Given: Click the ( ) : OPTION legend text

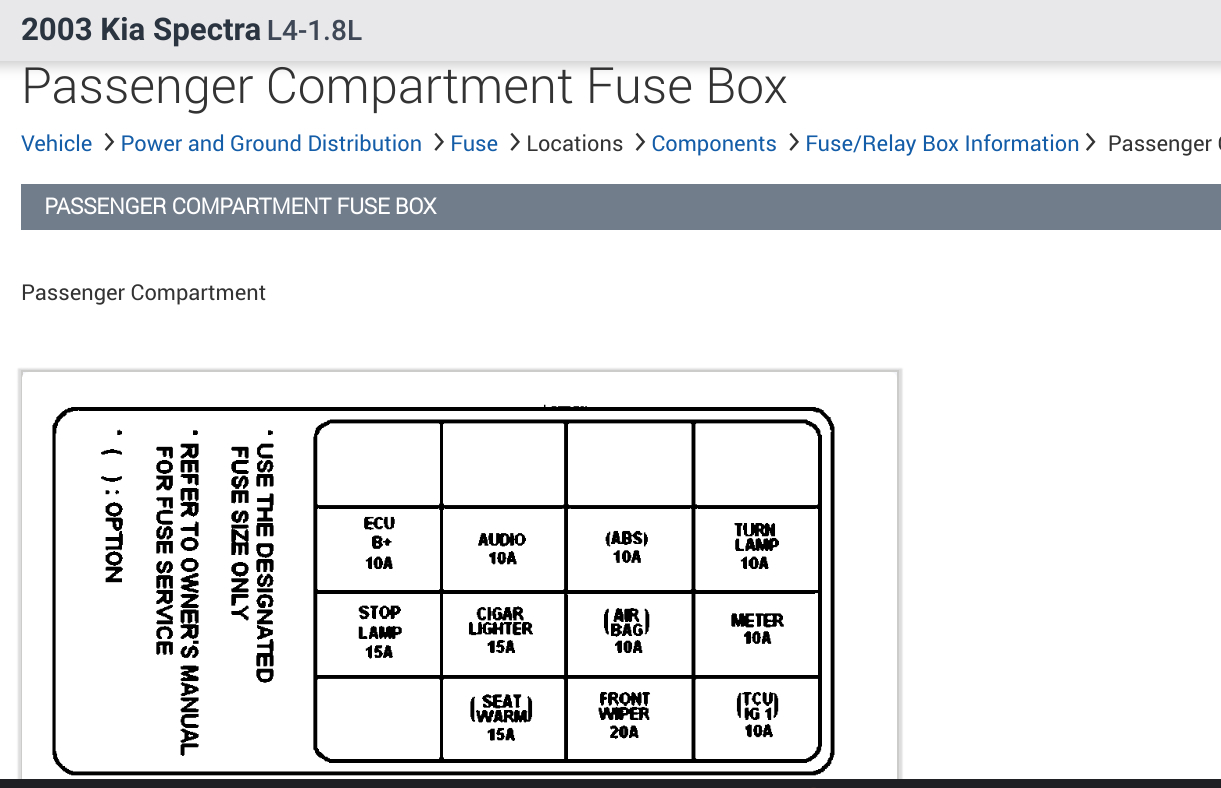Looking at the screenshot, I should tap(113, 507).
